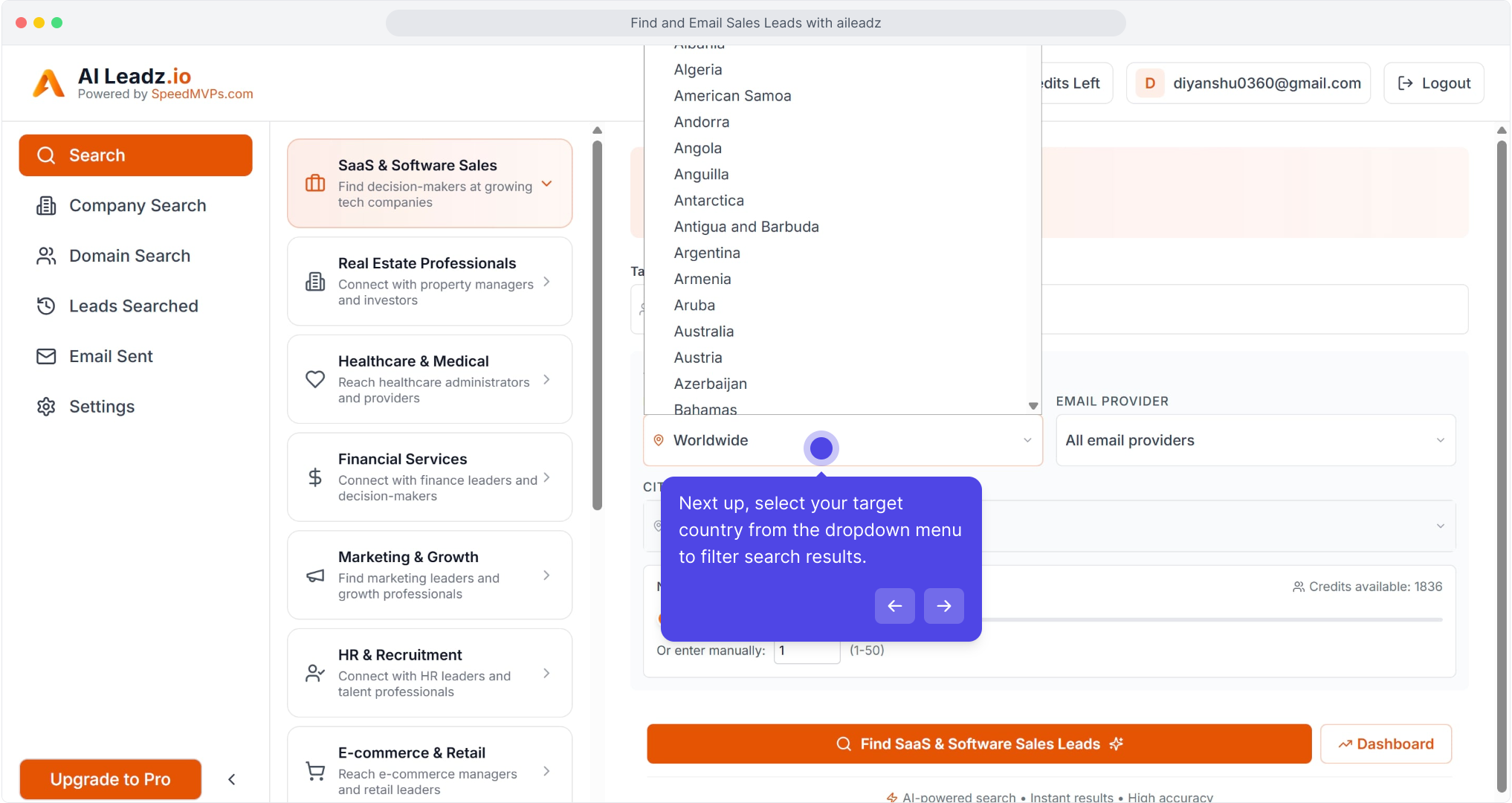Click the AI Leadz.io logo icon

49,83
